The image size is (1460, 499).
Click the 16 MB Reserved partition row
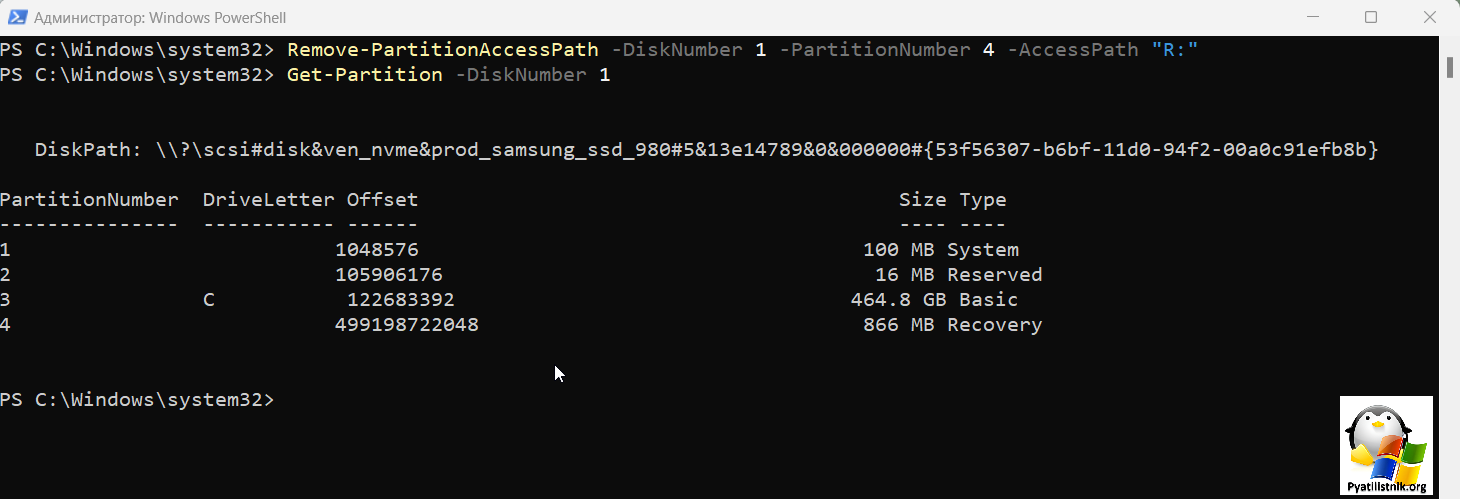521,275
